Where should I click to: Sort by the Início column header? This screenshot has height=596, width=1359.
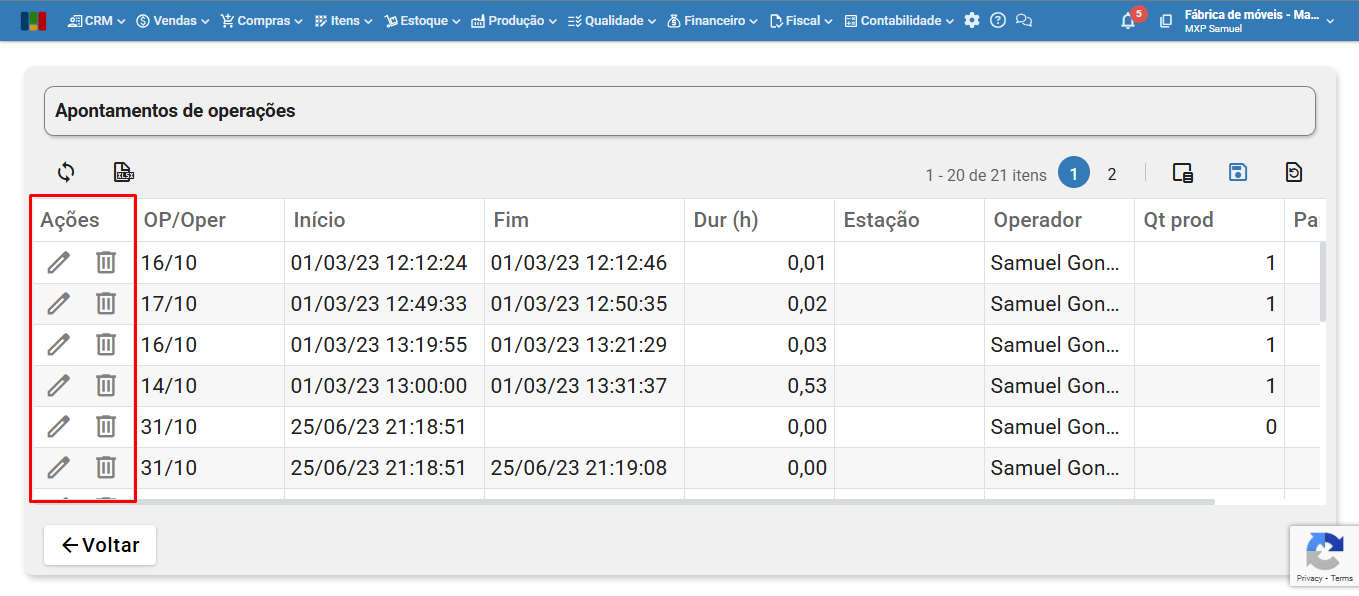(319, 220)
